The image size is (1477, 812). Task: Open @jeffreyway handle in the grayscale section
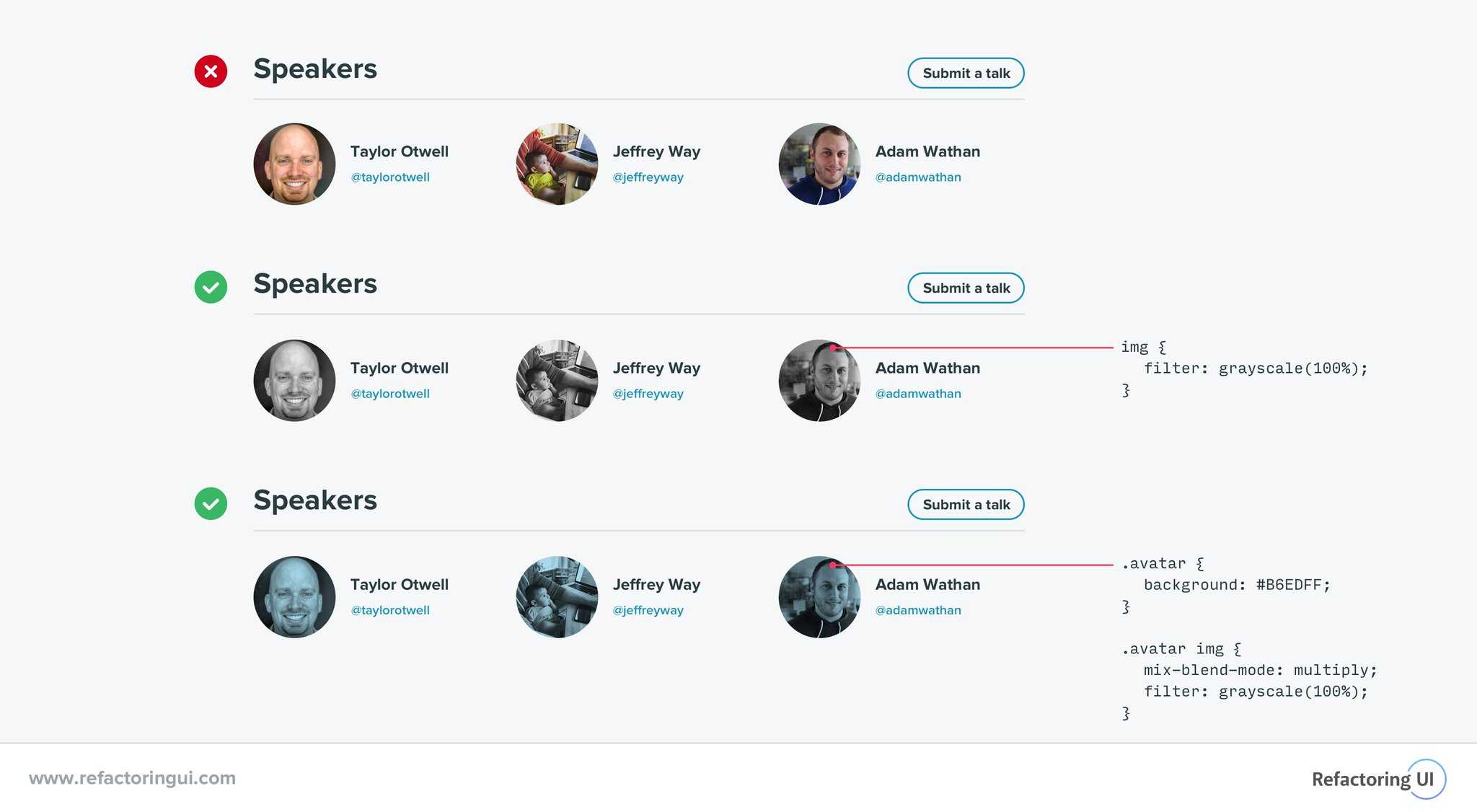648,394
